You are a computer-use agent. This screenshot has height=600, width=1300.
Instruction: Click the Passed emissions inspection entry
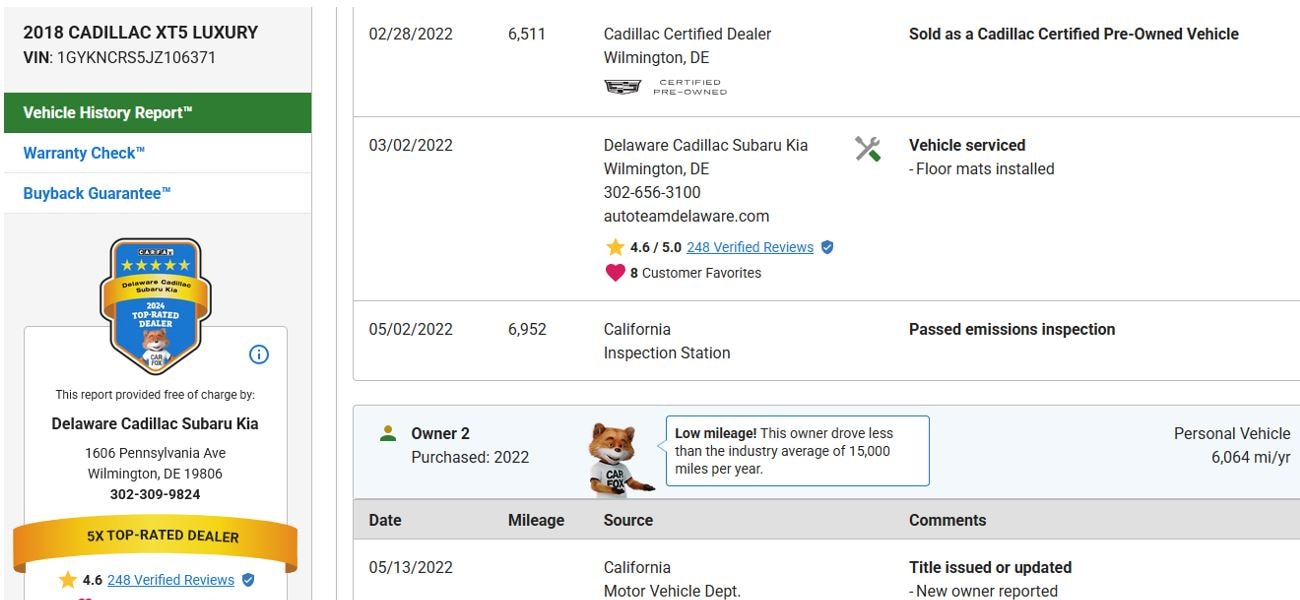coord(1011,329)
